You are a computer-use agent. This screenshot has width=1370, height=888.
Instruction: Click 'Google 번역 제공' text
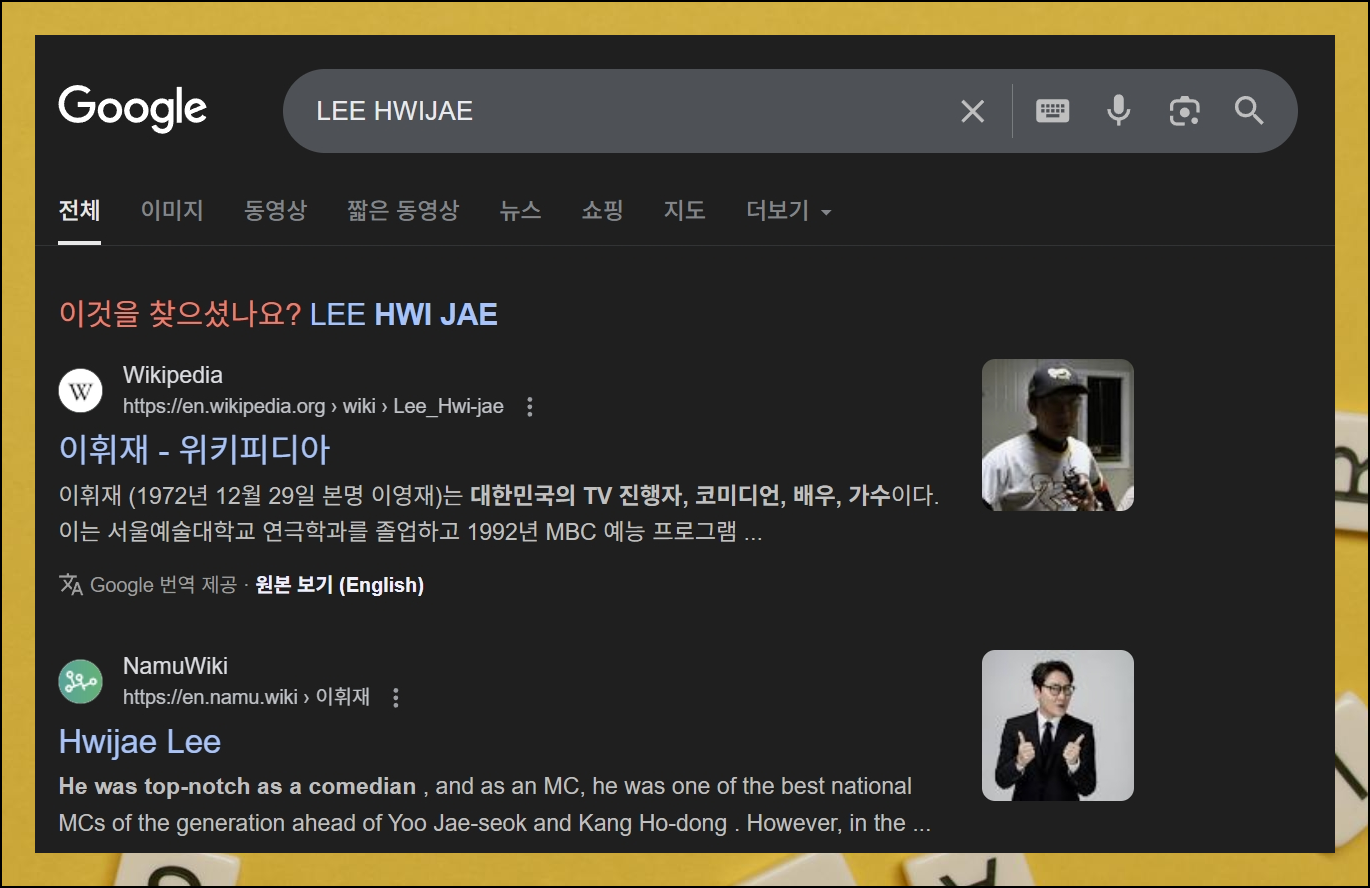click(163, 585)
